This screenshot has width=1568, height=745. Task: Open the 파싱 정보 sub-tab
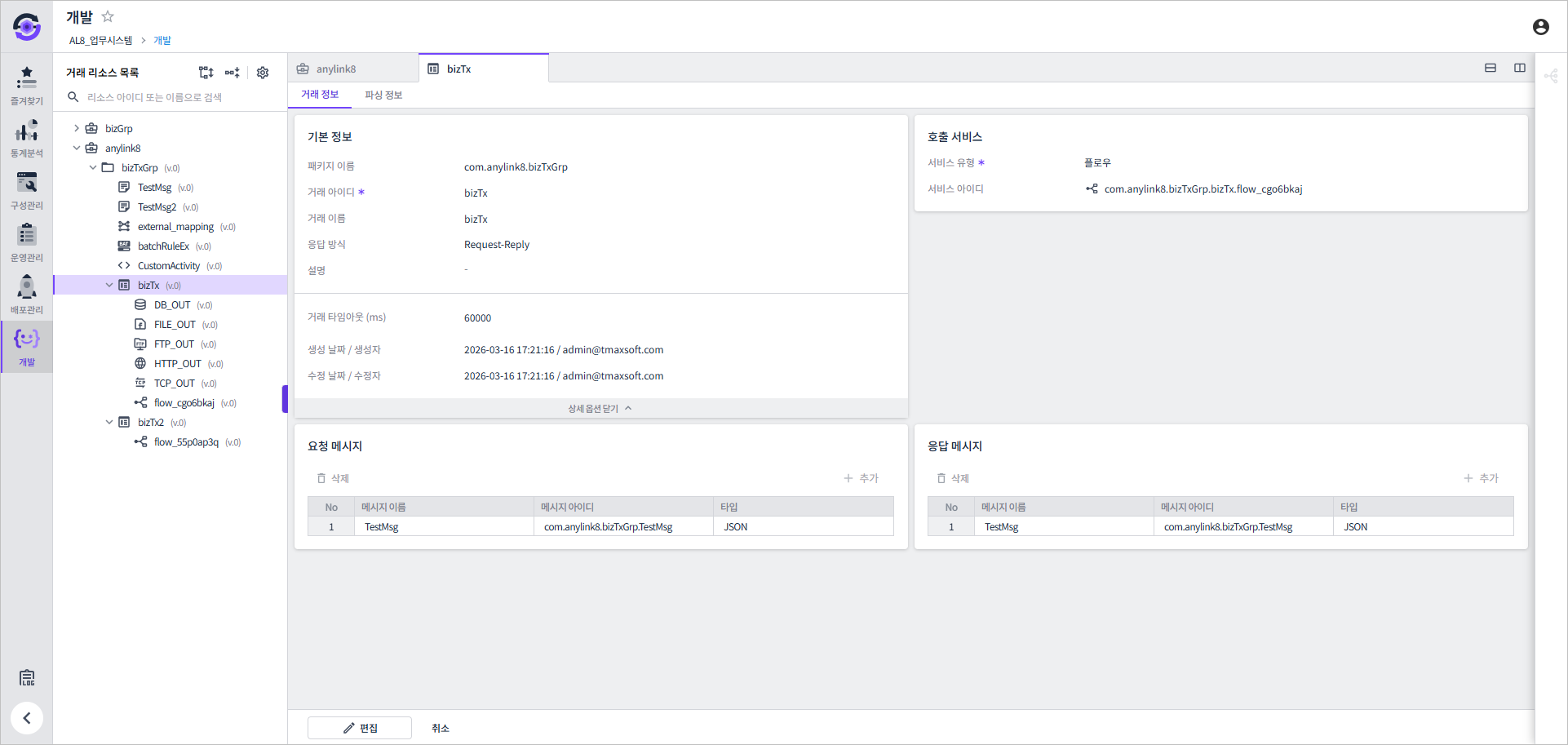[x=383, y=95]
